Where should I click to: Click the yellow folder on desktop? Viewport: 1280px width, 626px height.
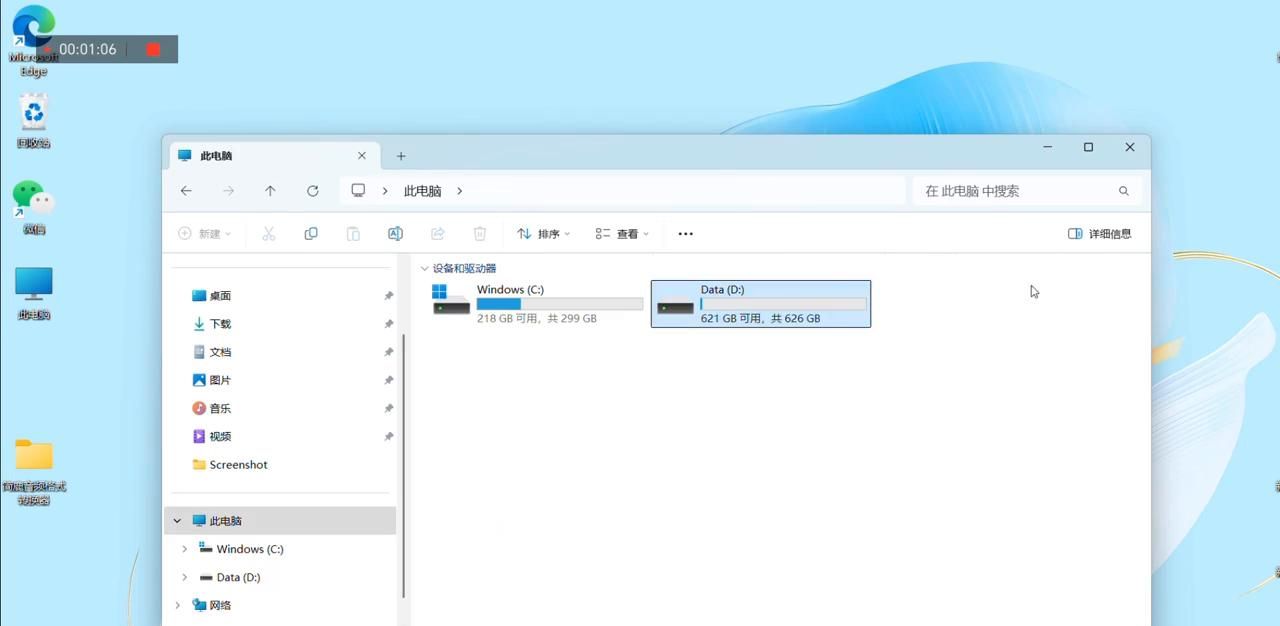pos(34,472)
